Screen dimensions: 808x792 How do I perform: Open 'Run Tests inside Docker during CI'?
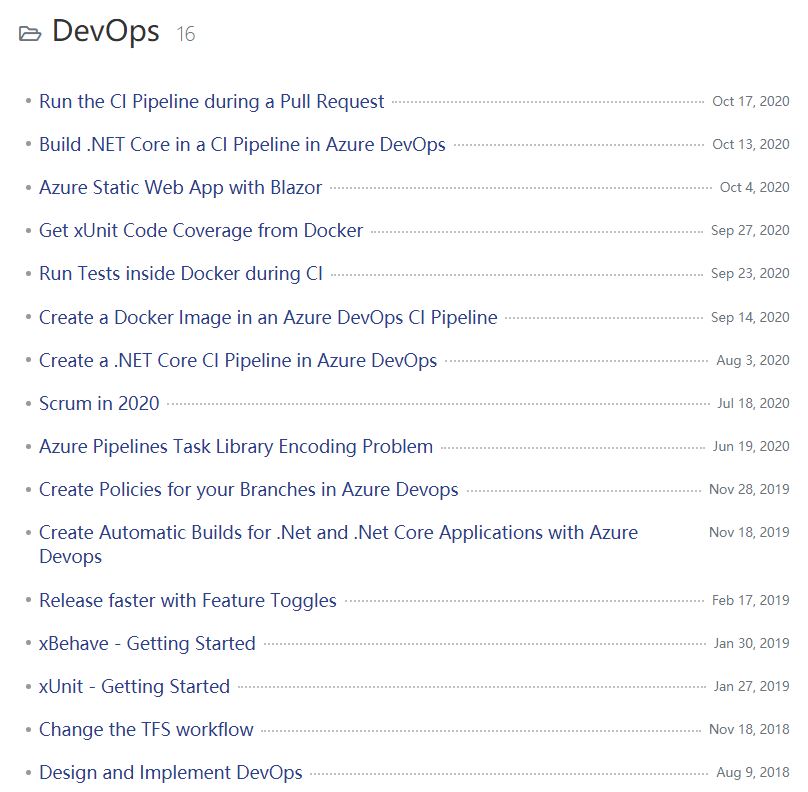click(181, 273)
